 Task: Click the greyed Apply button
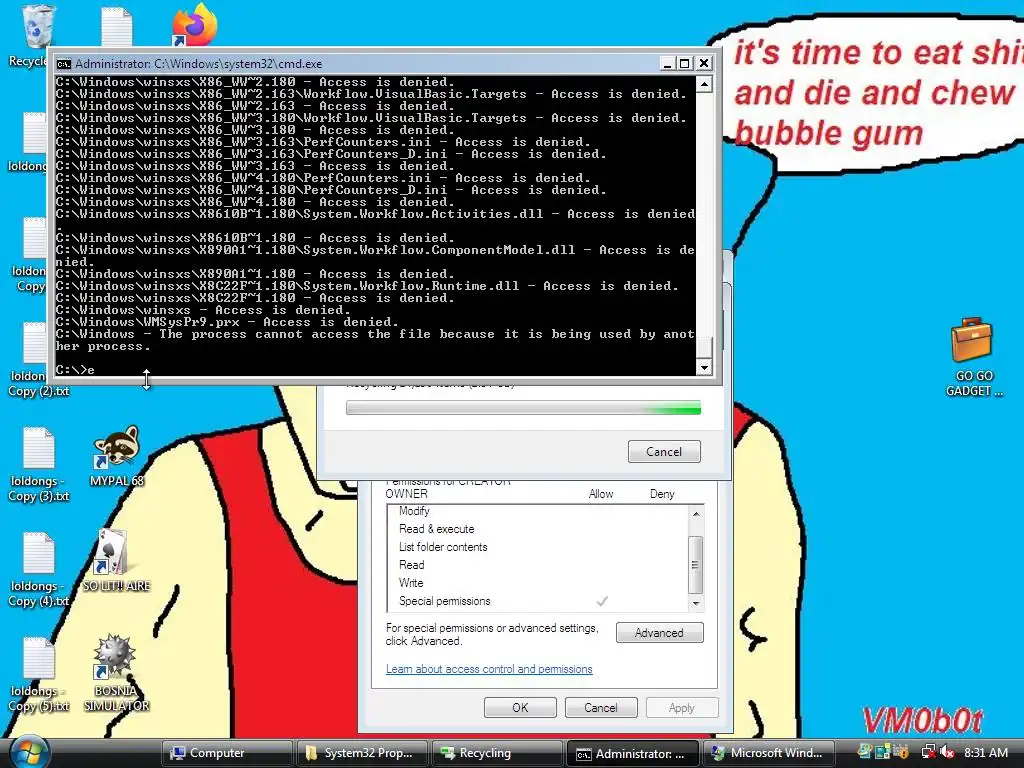(682, 707)
